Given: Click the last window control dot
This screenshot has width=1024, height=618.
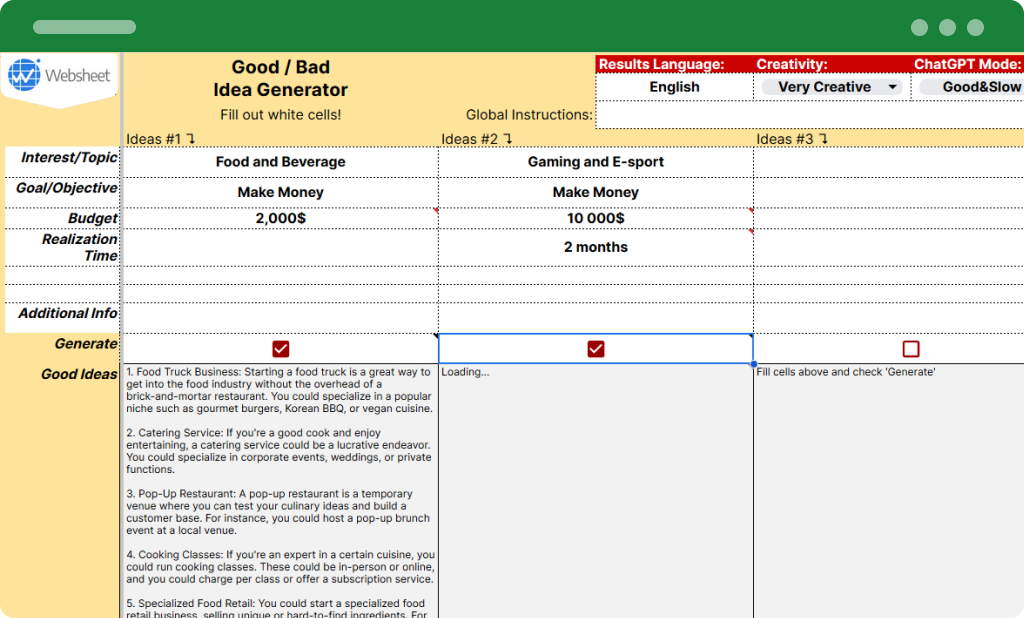Looking at the screenshot, I should (x=976, y=27).
